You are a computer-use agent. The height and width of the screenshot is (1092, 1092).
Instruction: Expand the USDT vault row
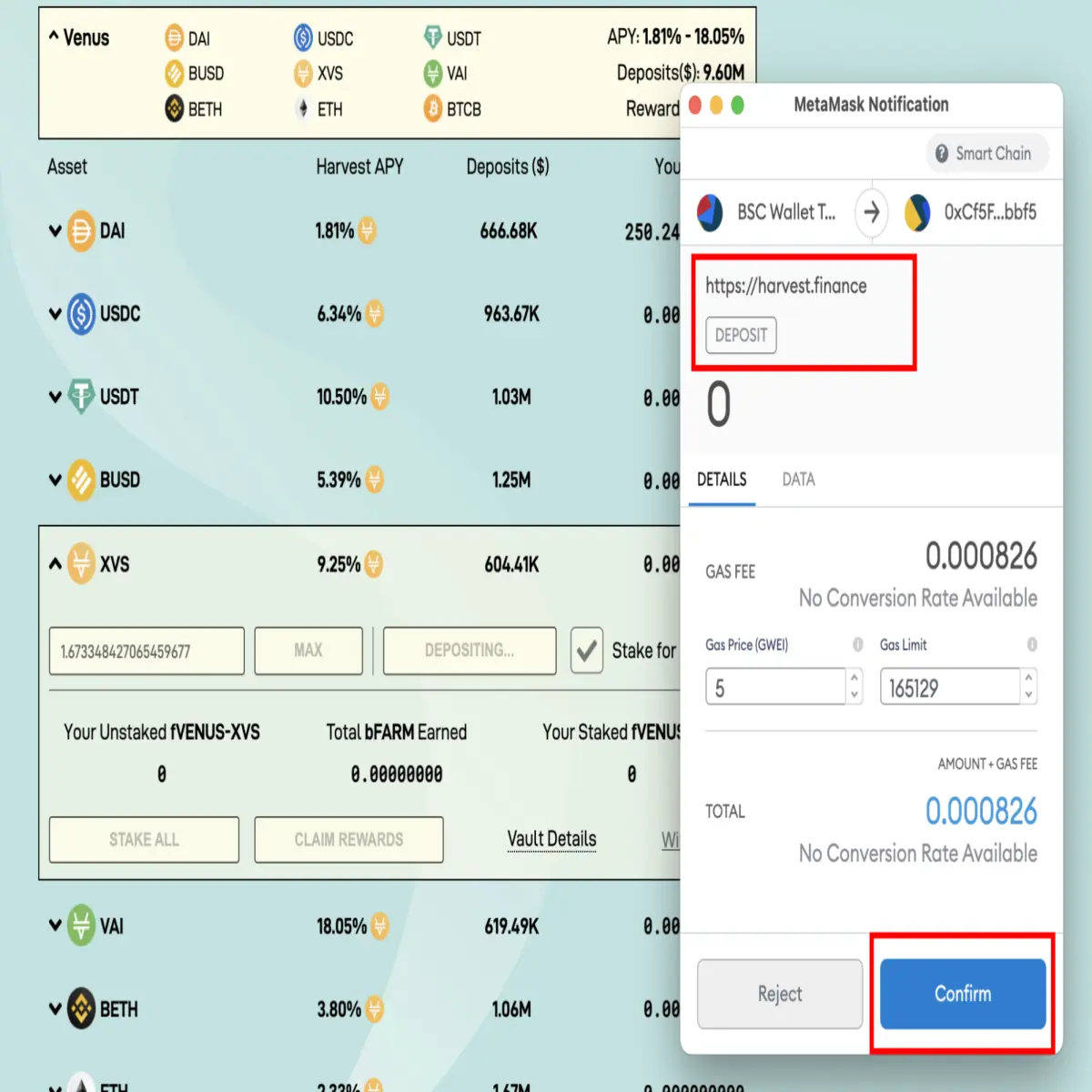pyautogui.click(x=55, y=397)
